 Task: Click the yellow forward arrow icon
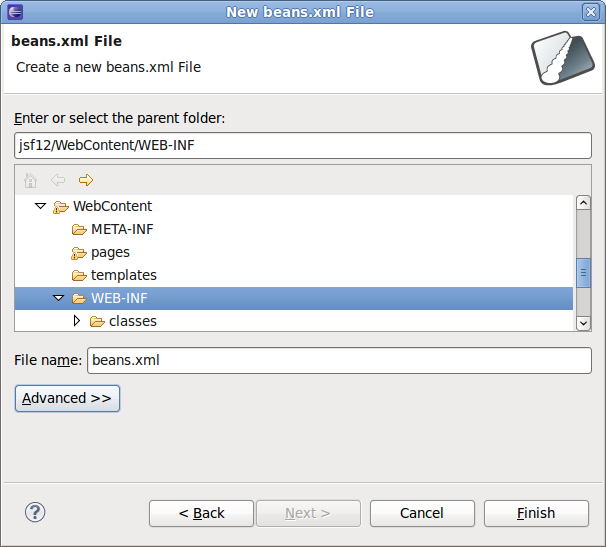coord(86,180)
